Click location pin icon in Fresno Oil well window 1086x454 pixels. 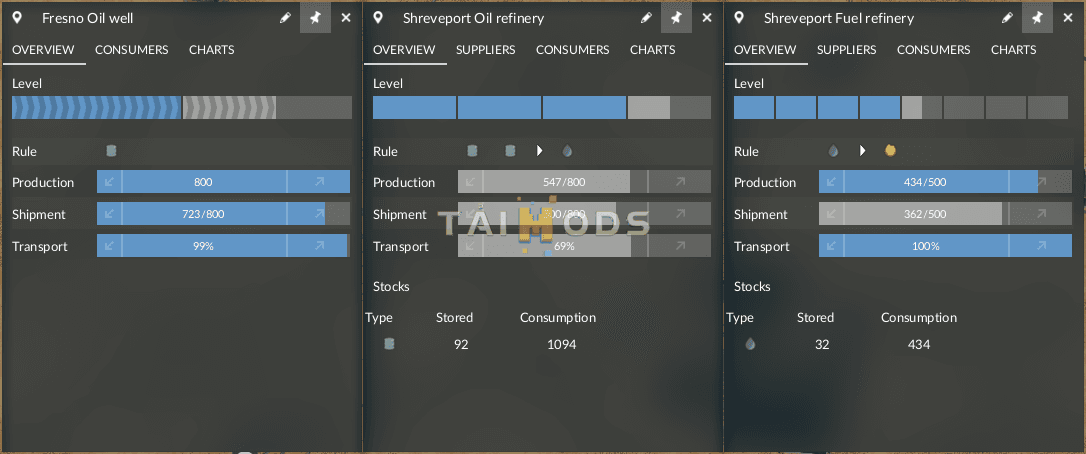[17, 18]
